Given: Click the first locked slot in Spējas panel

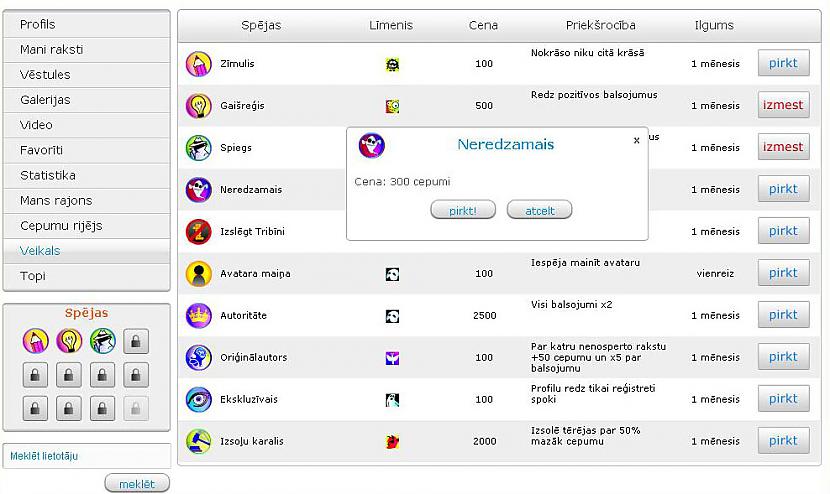Looking at the screenshot, I should [136, 341].
